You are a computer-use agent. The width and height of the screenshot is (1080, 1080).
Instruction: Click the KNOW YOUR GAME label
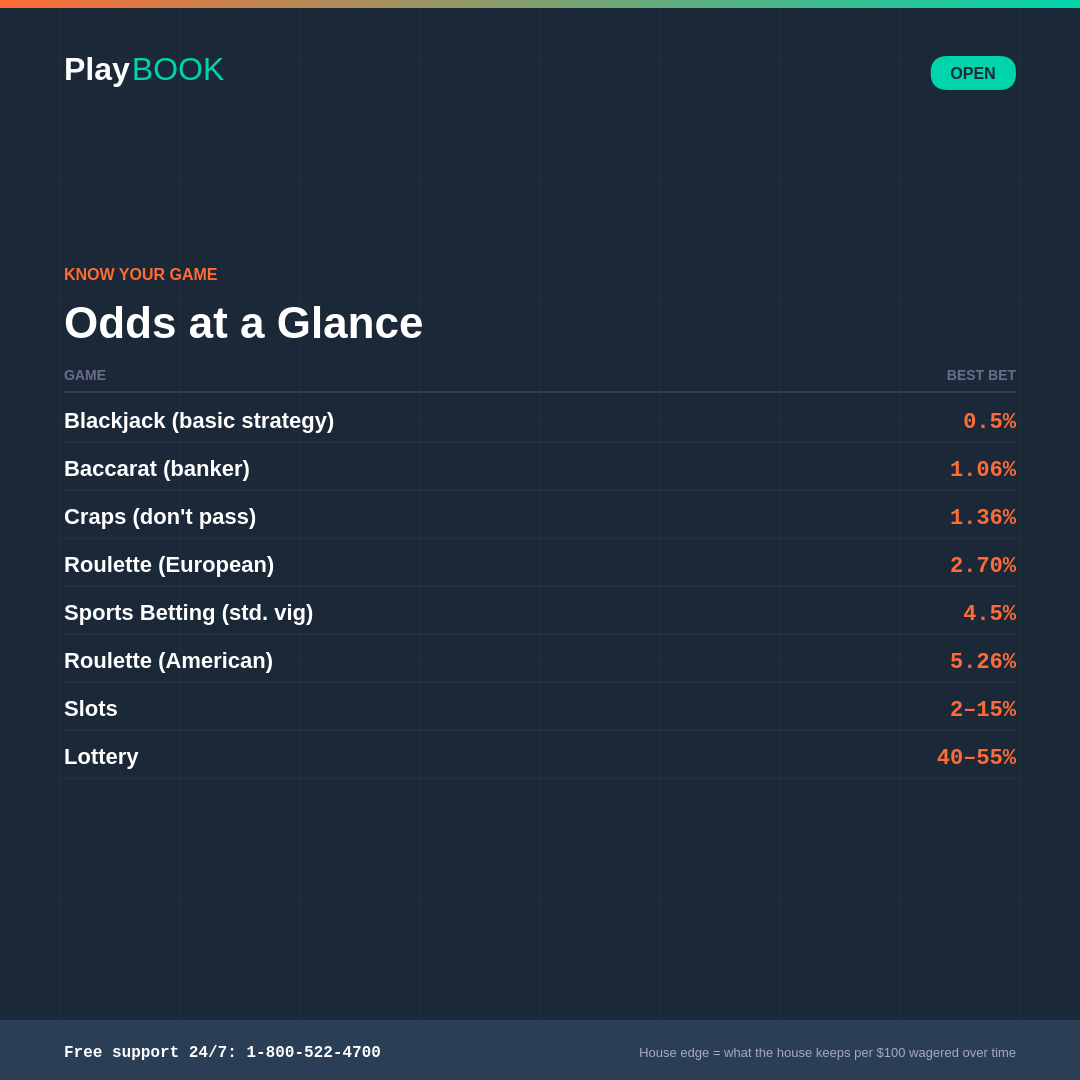click(140, 274)
